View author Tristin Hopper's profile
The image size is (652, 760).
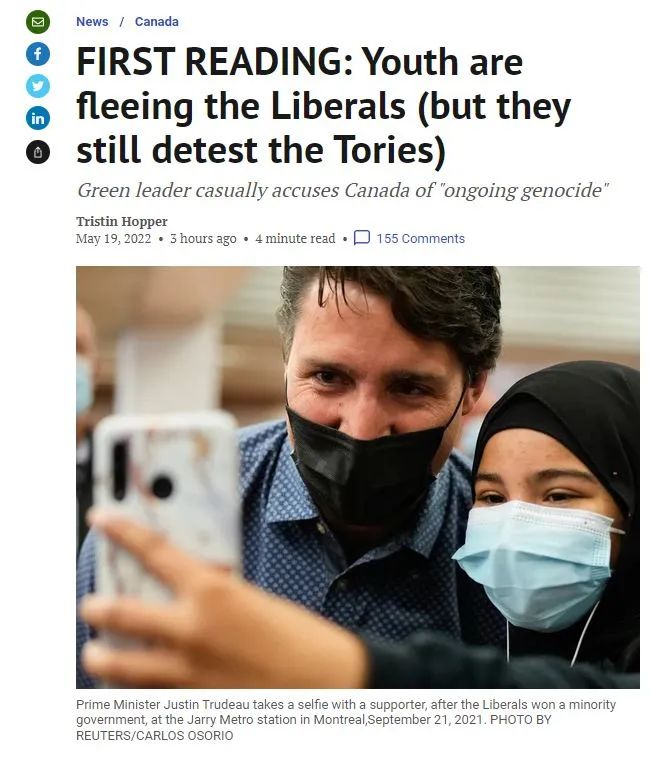tap(122, 222)
